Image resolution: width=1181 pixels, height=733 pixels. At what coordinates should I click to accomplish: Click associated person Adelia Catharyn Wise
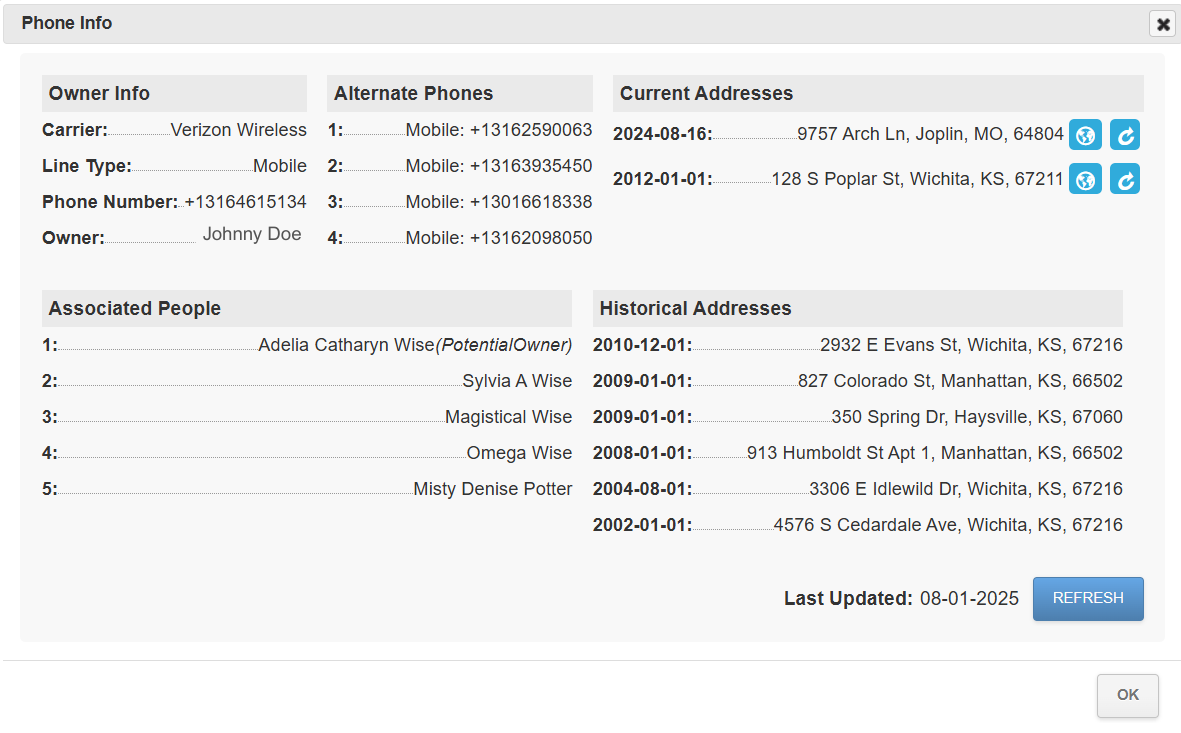(x=346, y=345)
